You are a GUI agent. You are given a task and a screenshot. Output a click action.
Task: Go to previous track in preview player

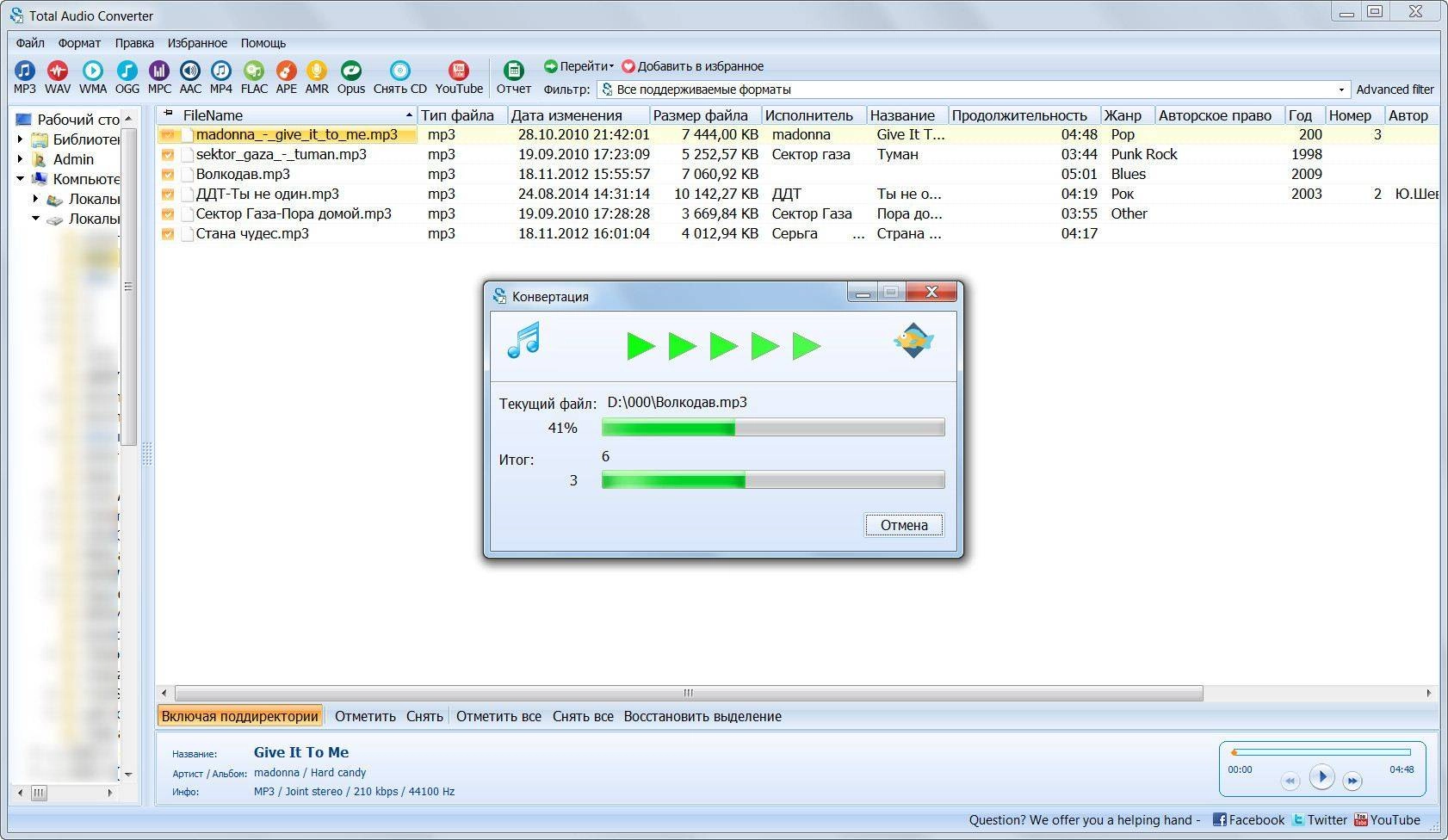coord(1290,781)
